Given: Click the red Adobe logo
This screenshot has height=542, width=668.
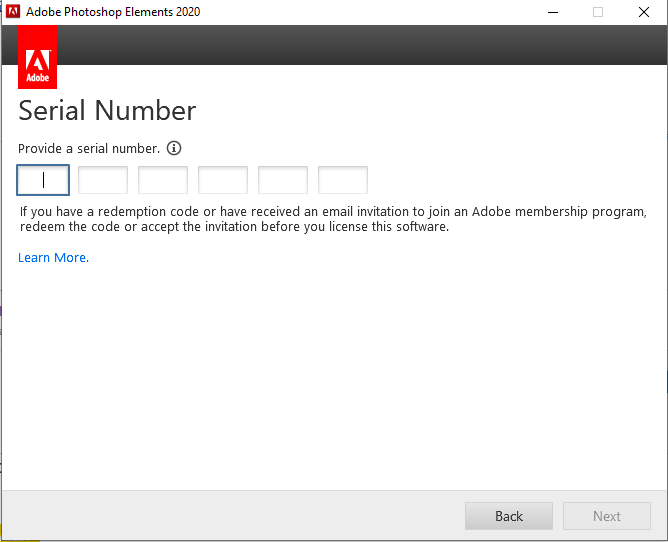Looking at the screenshot, I should [37, 57].
